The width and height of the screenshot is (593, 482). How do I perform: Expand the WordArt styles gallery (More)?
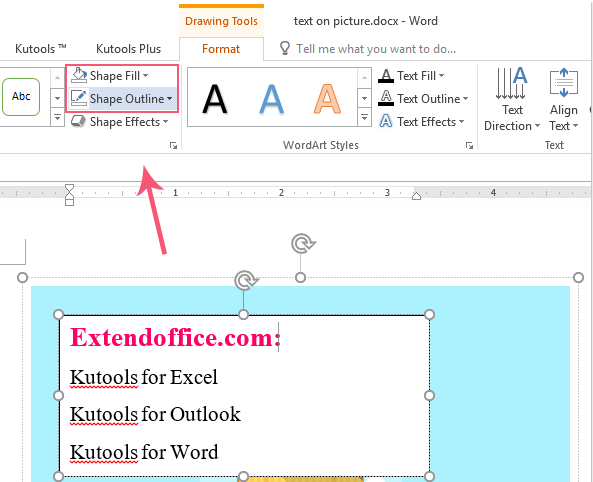[364, 117]
